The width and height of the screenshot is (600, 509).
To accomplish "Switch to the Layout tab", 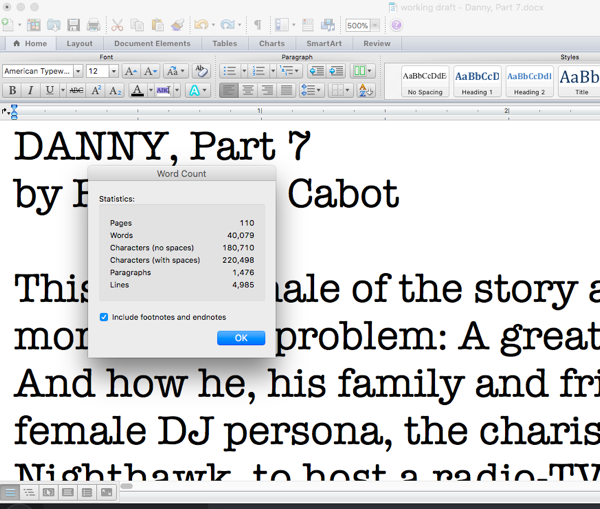I will [79, 44].
